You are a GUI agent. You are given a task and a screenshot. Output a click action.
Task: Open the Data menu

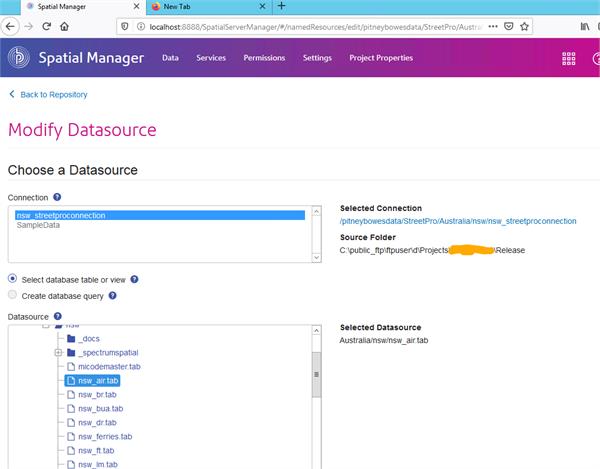tap(170, 58)
